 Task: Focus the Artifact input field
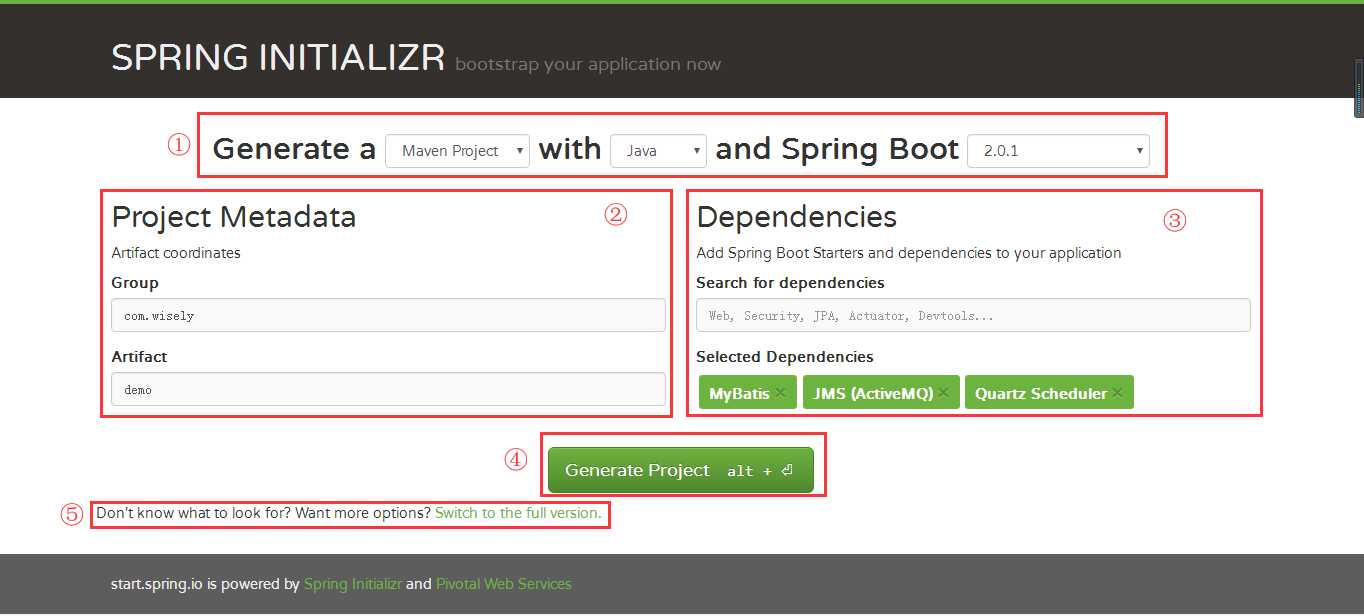tap(388, 389)
